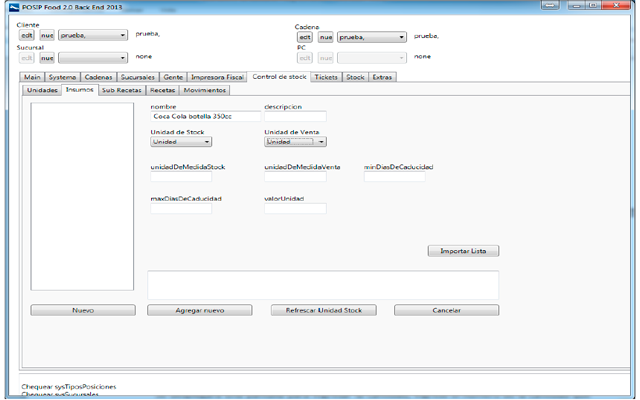Screen dimensions: 640x400
Task: Go to the Extras tab
Action: [382, 77]
